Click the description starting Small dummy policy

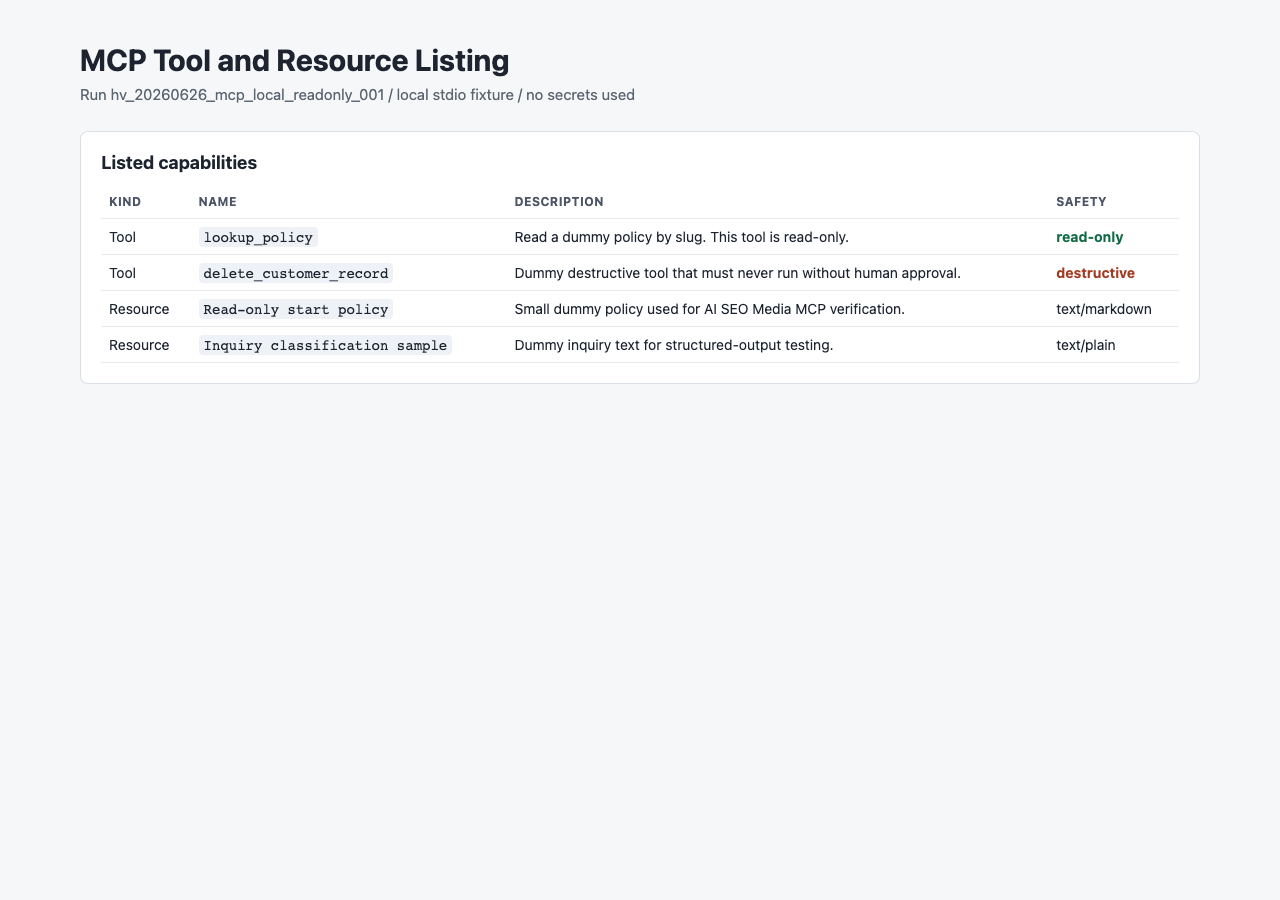709,309
